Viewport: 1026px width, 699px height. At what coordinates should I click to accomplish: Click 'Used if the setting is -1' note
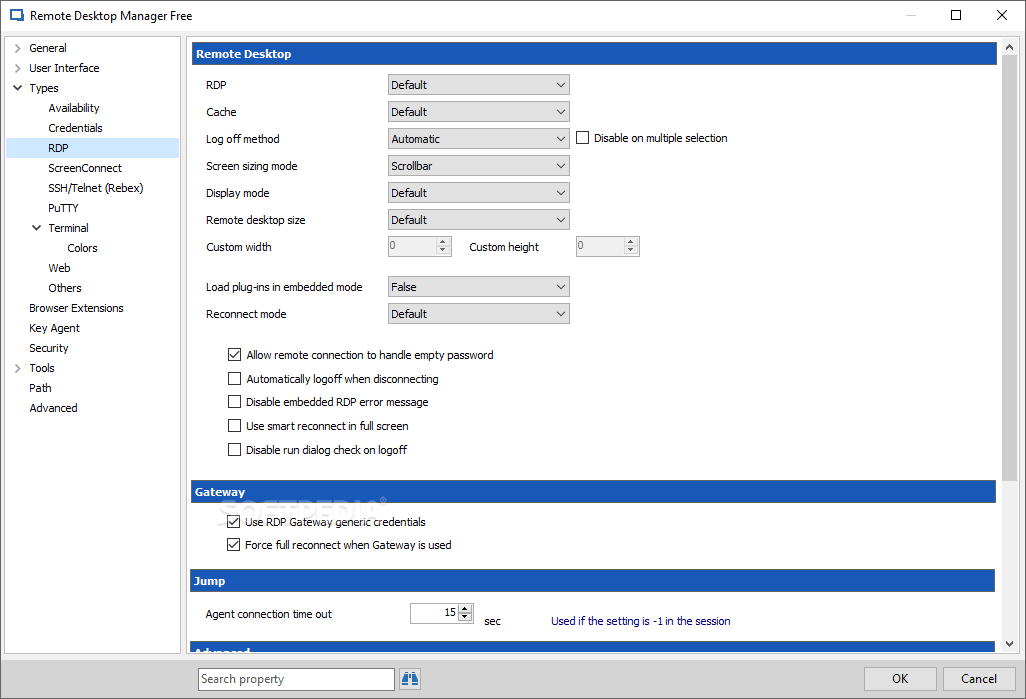tap(641, 621)
